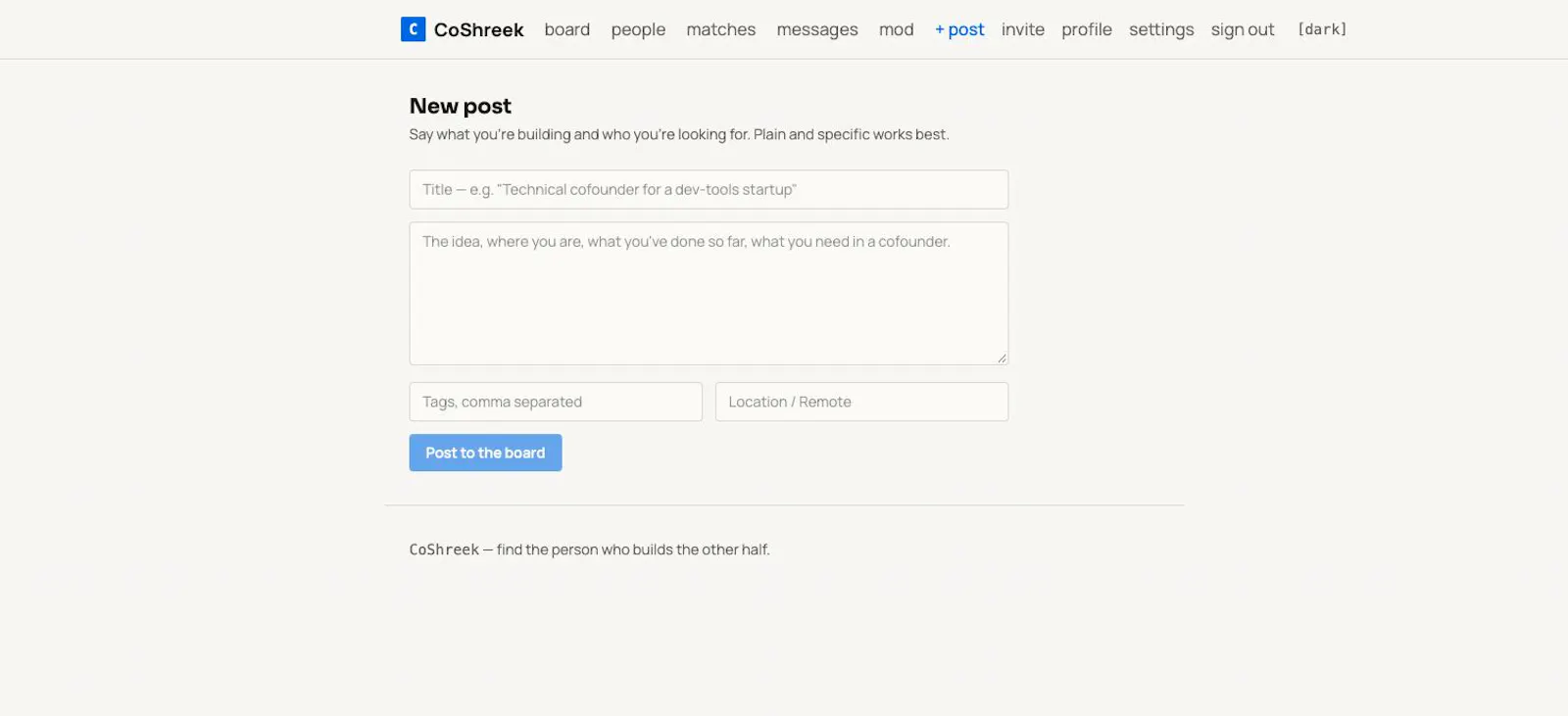Click into the post description textarea
This screenshot has width=1568, height=716.
coord(709,294)
